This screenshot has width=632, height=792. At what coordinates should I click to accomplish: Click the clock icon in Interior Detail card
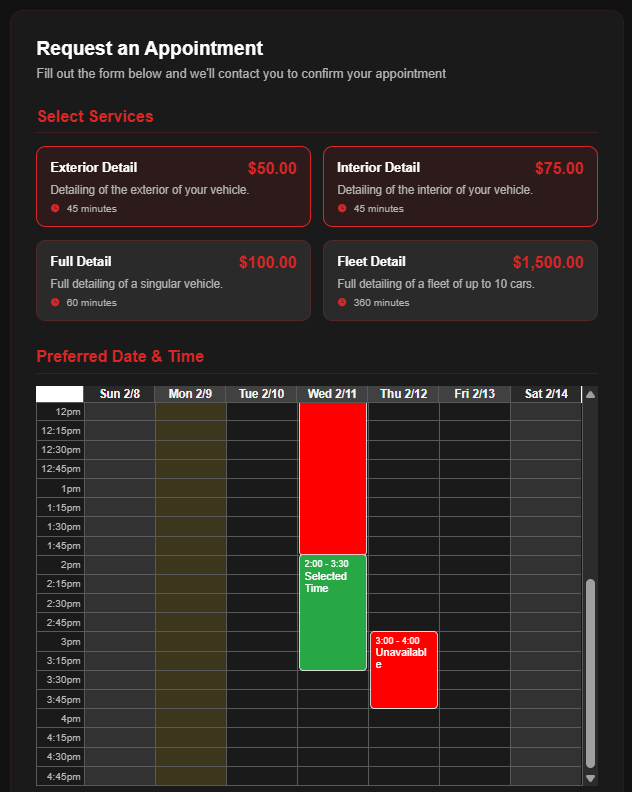pos(342,208)
